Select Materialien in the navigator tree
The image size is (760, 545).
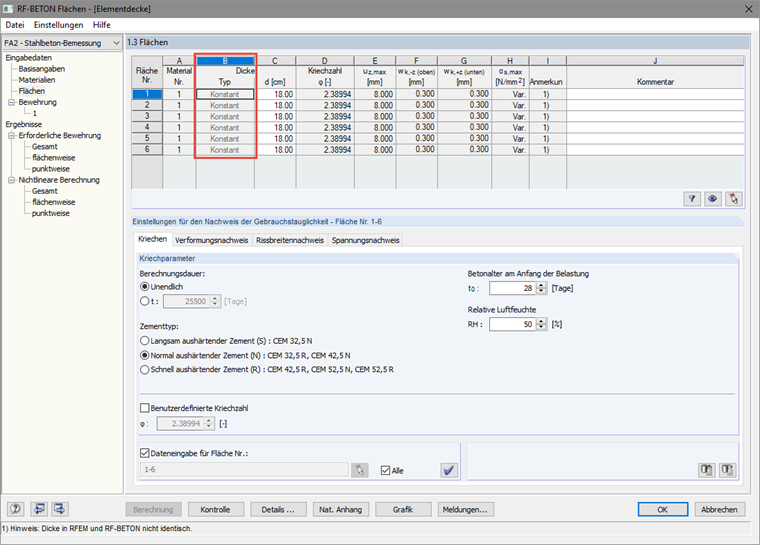(37, 80)
